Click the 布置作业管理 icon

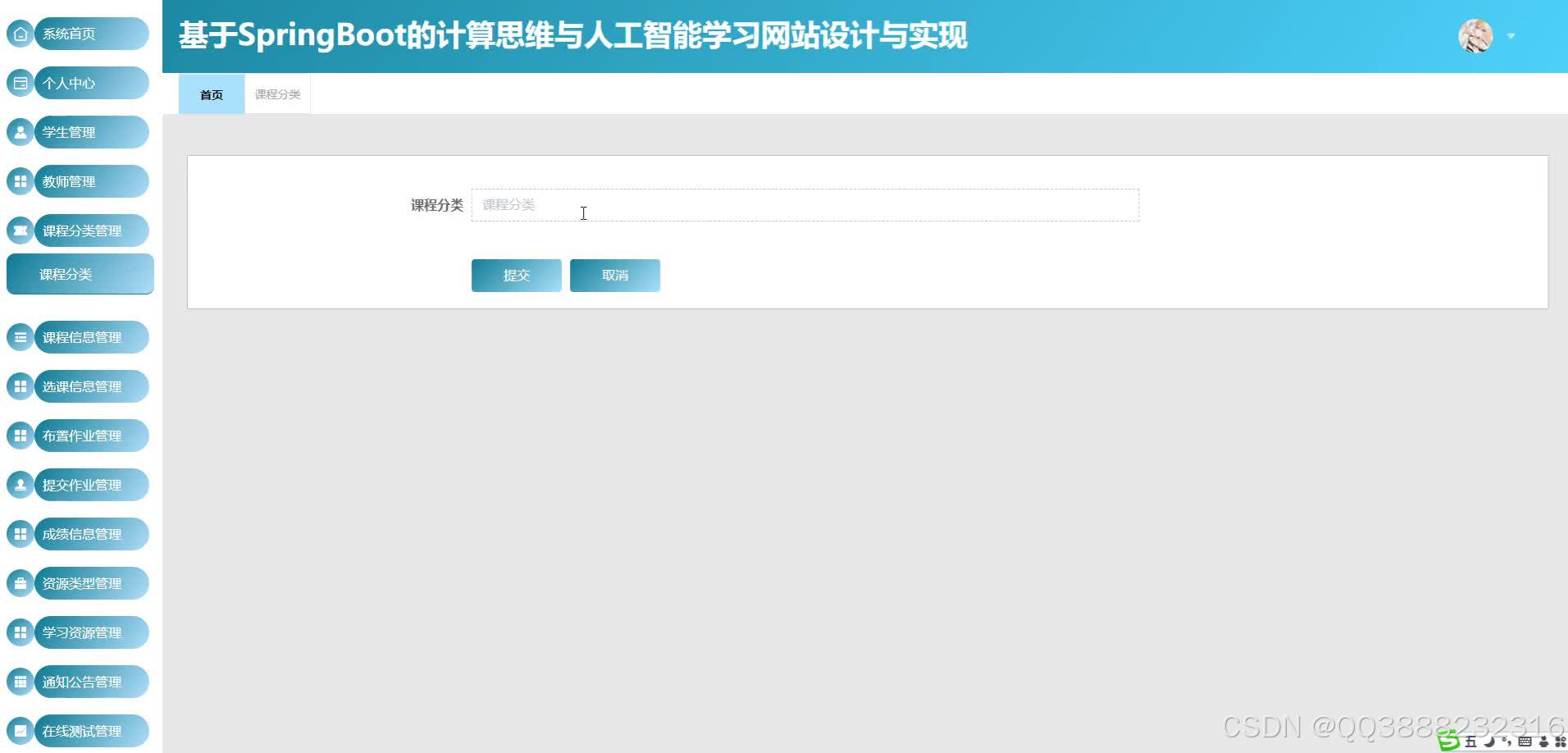click(x=21, y=436)
